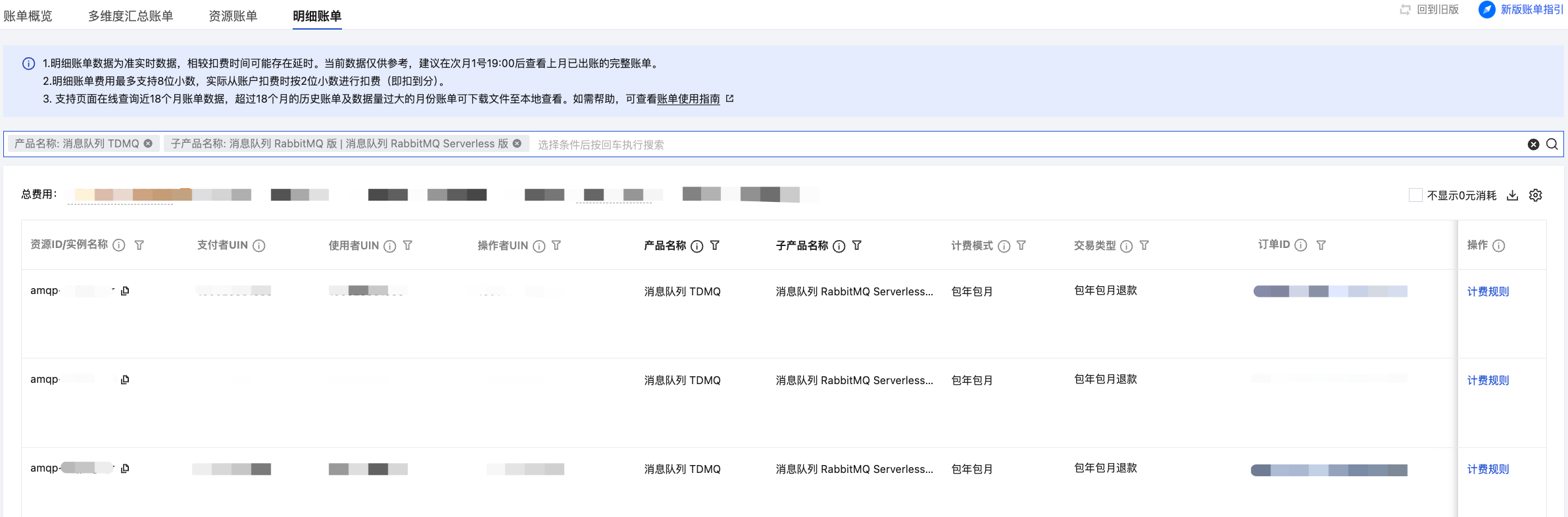Show info tooltip for 子产品名称 column
Viewport: 1568px width, 517px height.
[839, 246]
